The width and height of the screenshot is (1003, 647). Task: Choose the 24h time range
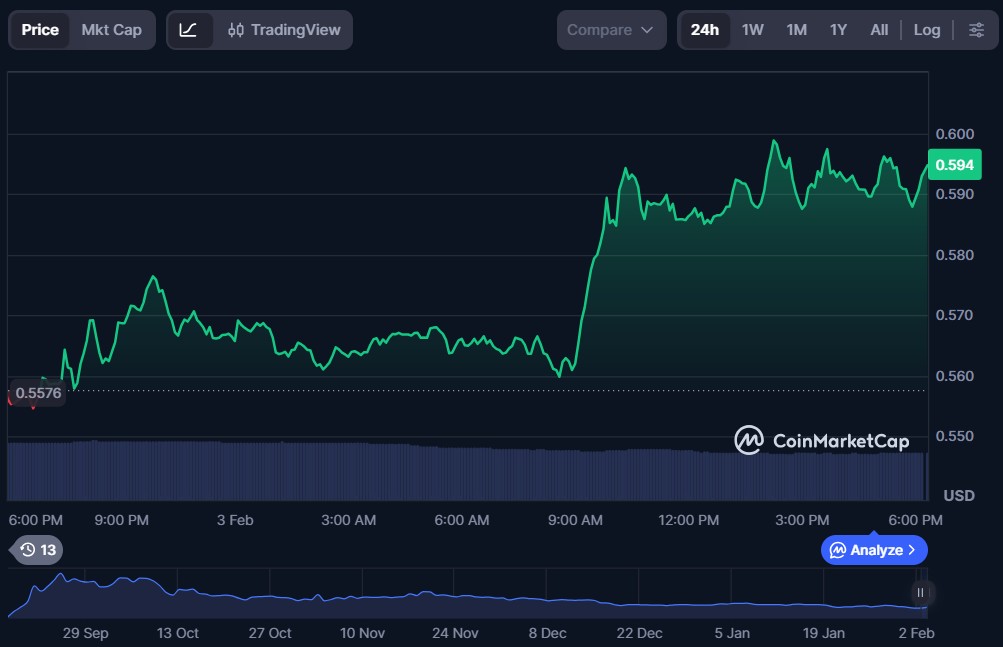click(705, 30)
